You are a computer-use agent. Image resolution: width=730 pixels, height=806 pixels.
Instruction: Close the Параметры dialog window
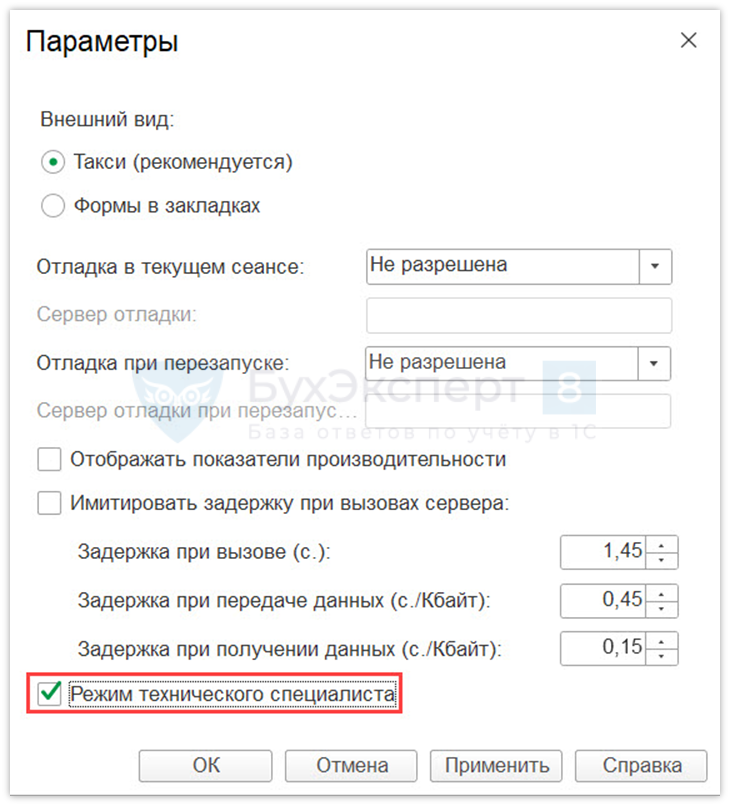point(688,41)
